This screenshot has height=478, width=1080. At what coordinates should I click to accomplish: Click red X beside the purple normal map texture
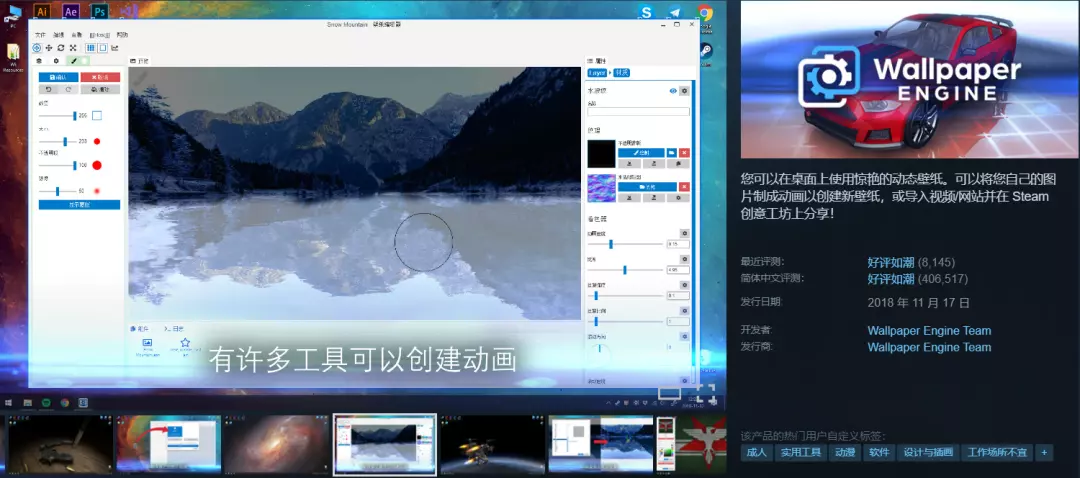pos(684,187)
